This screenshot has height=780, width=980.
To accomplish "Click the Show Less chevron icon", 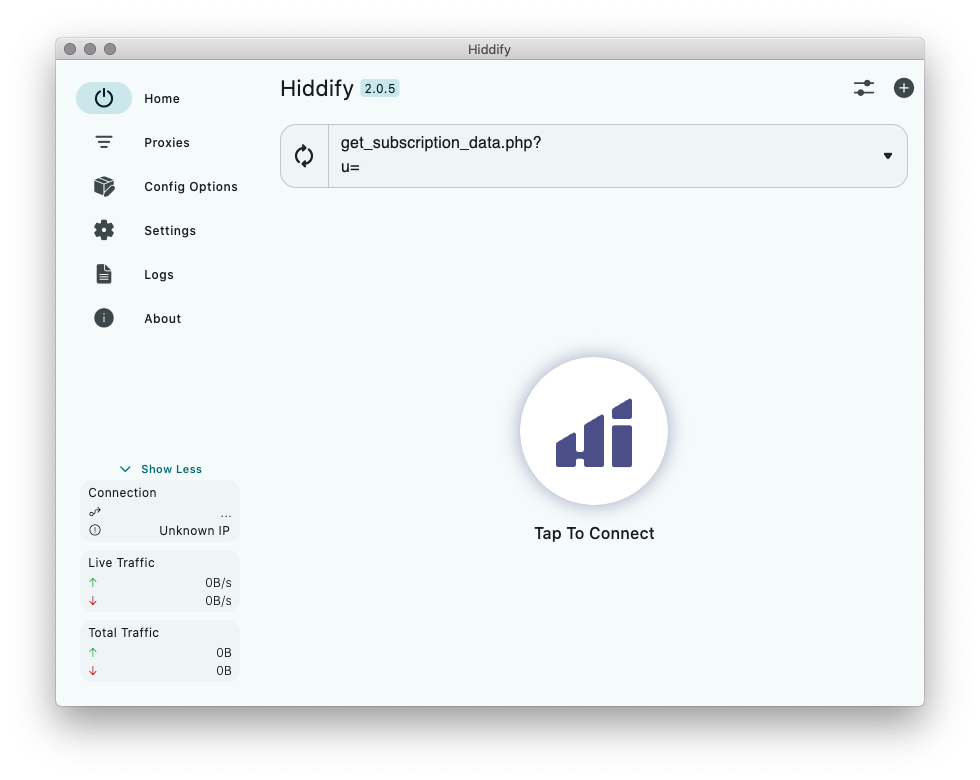I will (x=125, y=469).
